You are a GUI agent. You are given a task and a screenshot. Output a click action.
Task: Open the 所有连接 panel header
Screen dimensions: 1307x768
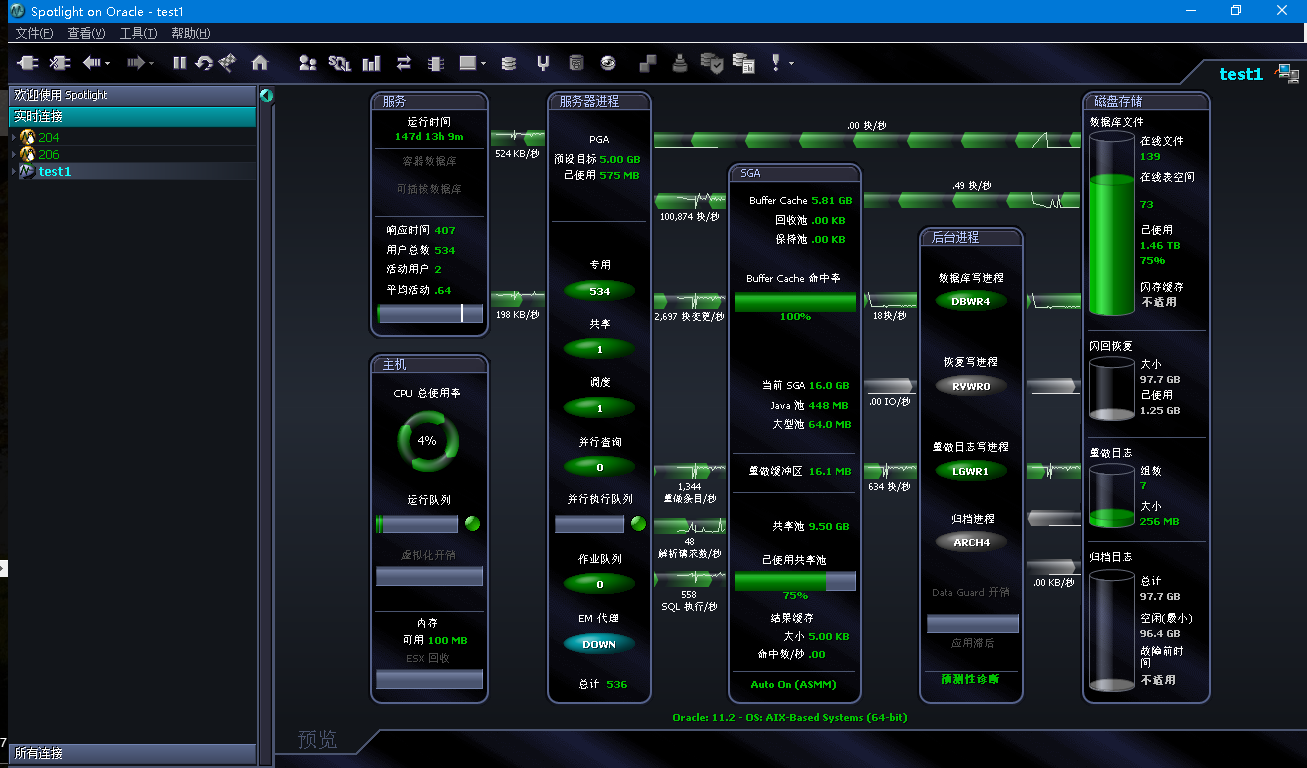pos(133,753)
